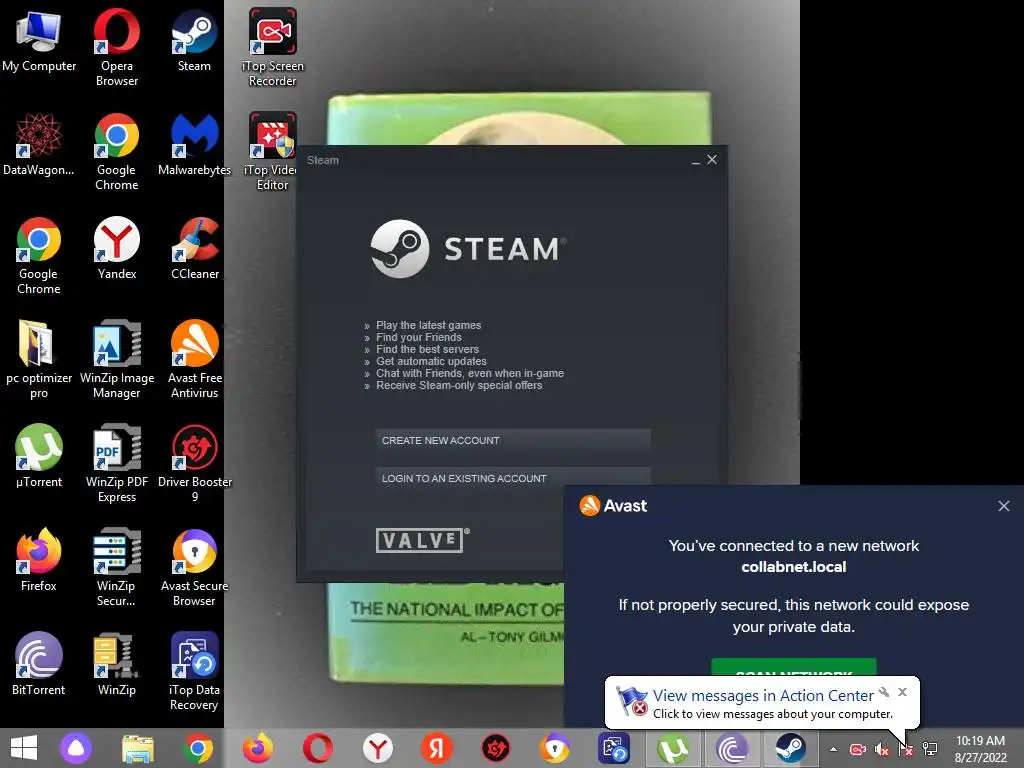Viewport: 1024px width, 768px height.
Task: Click the red Я Yandex taskbar icon
Action: [x=437, y=748]
